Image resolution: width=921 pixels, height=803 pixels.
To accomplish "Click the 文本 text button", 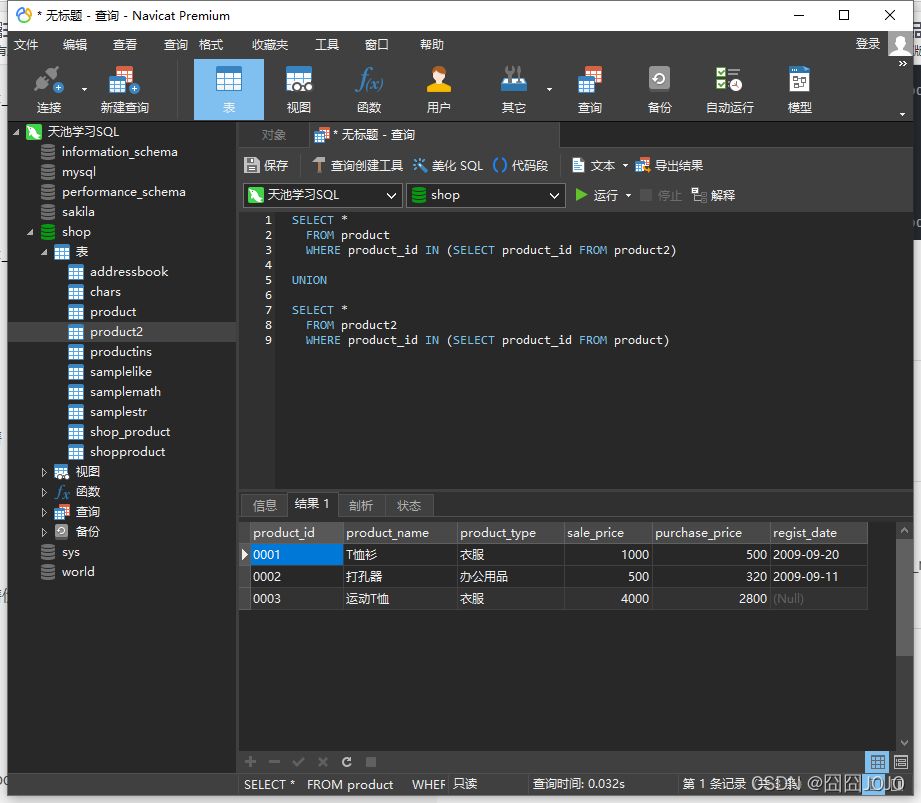I will click(594, 166).
